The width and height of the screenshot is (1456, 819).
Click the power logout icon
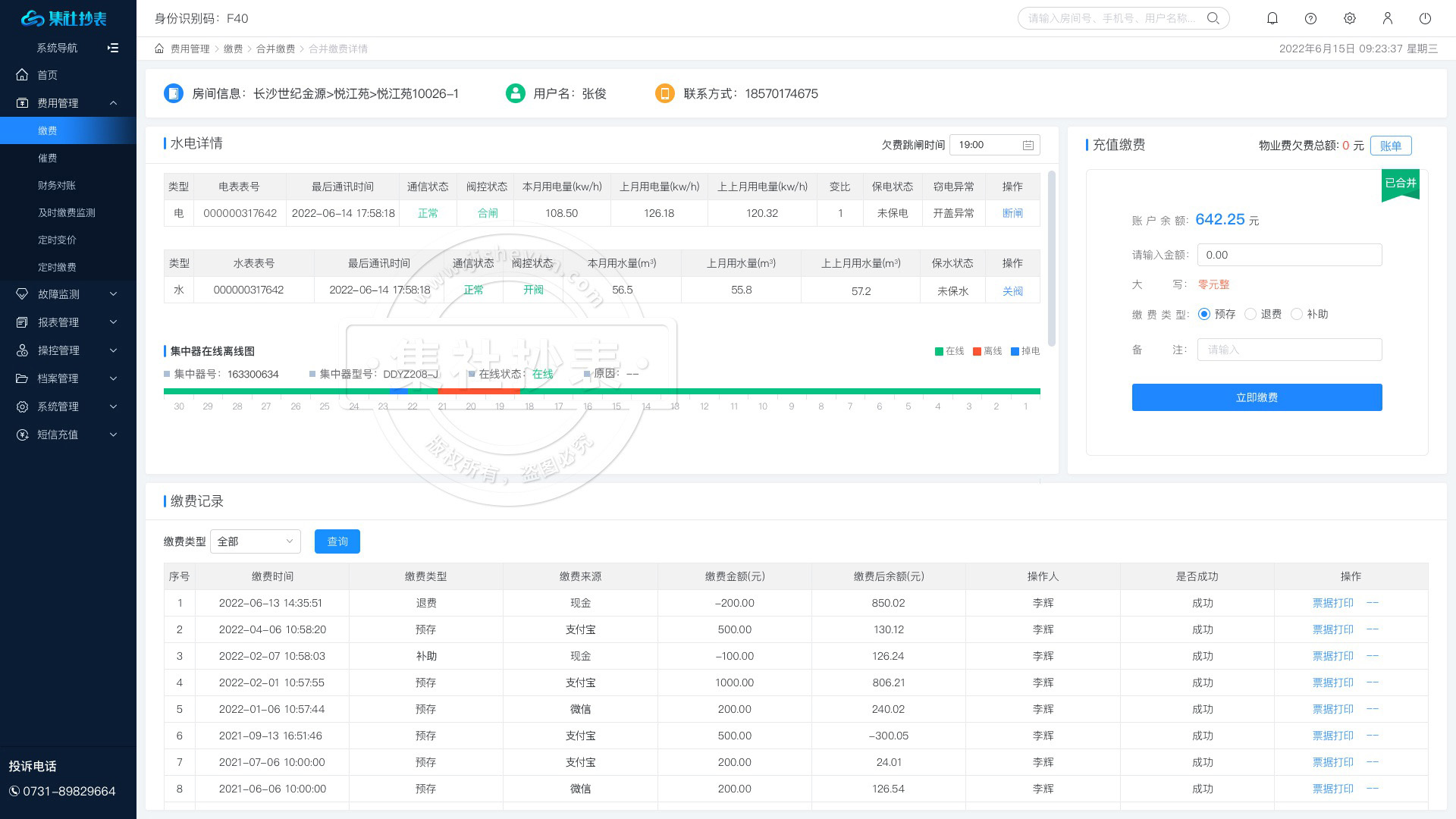click(x=1426, y=18)
